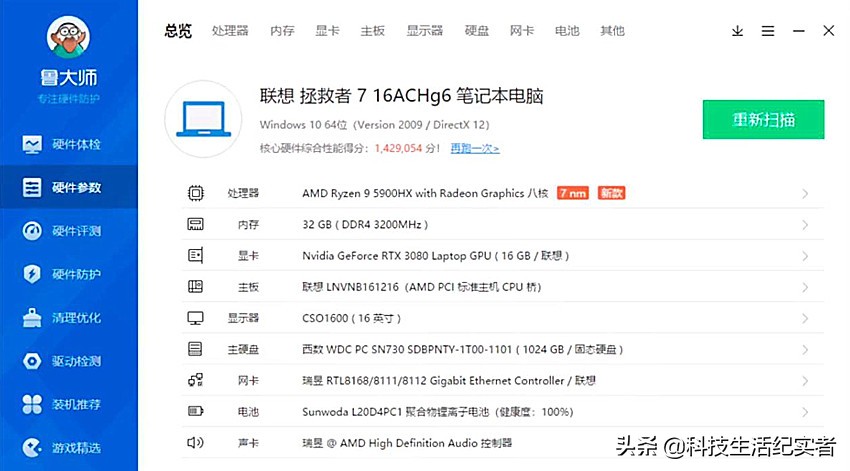Select RTL8168 Gigabit Ethernet Controller text

(449, 380)
